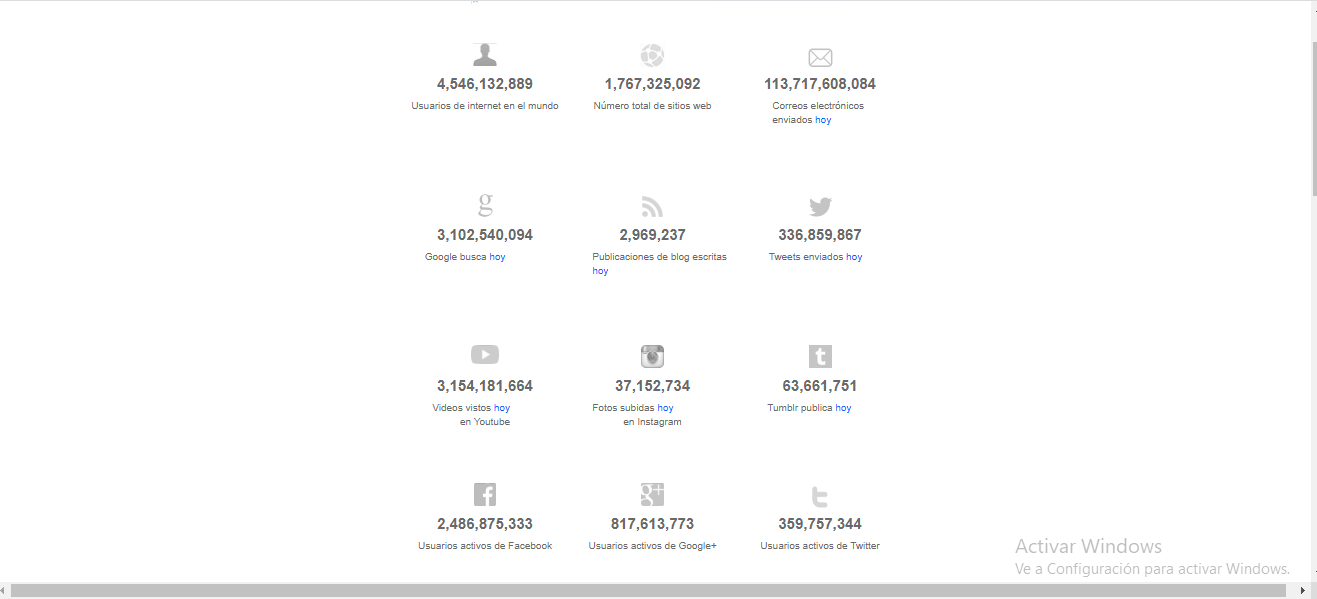Screen dimensions: 1317x599
Task: Click the total websites globe icon
Action: (x=652, y=56)
